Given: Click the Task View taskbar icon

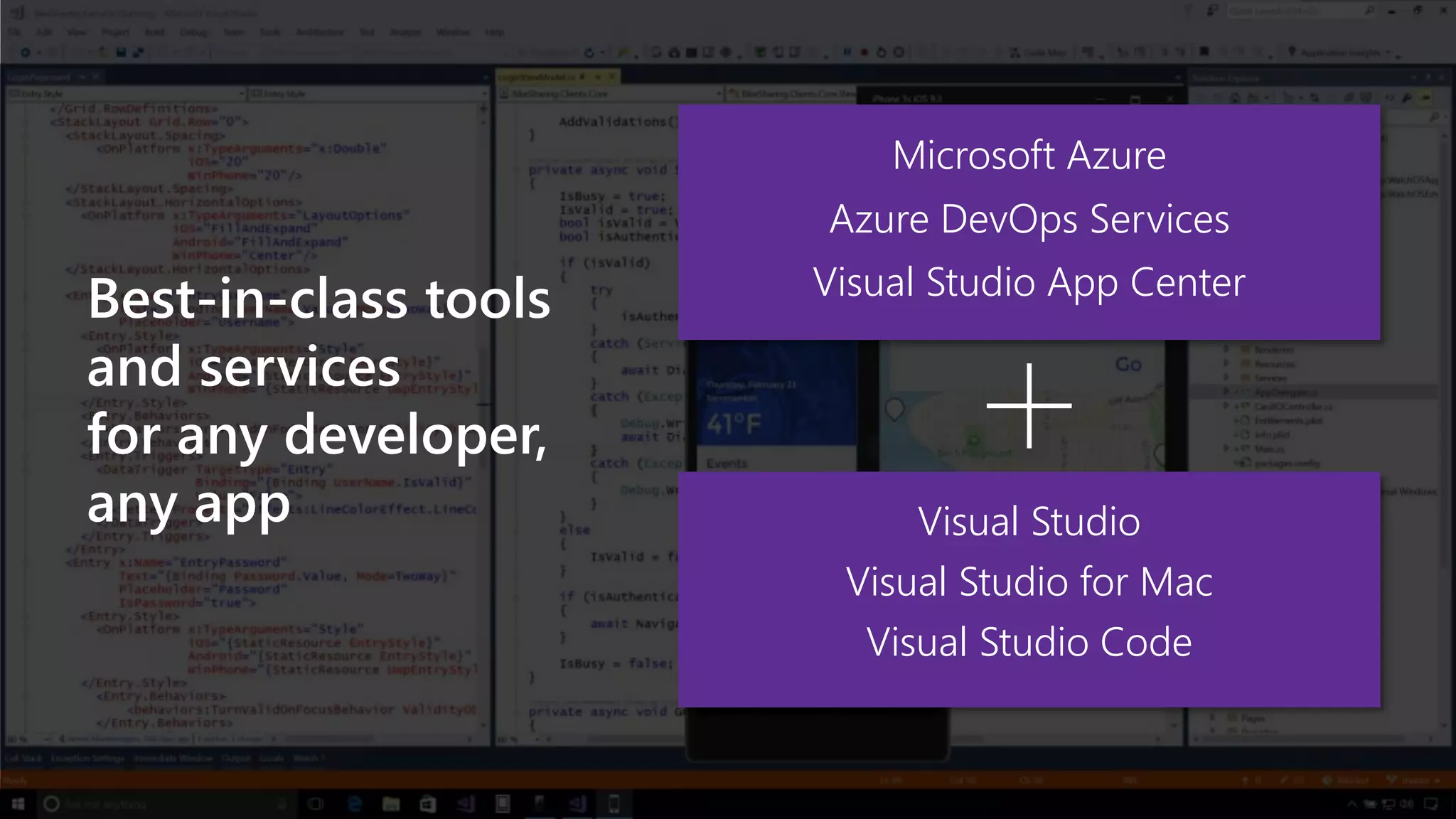Looking at the screenshot, I should pyautogui.click(x=315, y=804).
